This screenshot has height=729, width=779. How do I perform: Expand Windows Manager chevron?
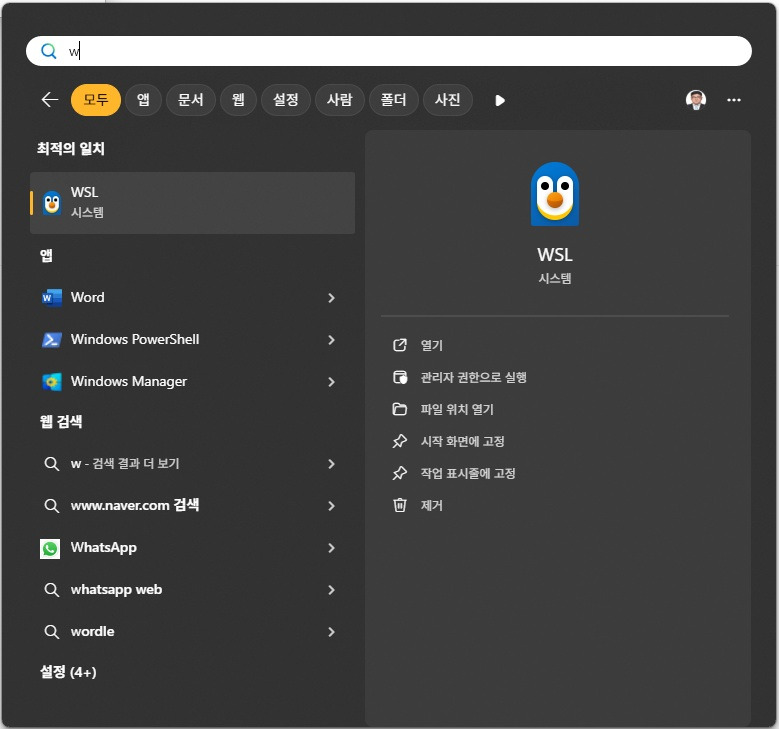pos(331,382)
